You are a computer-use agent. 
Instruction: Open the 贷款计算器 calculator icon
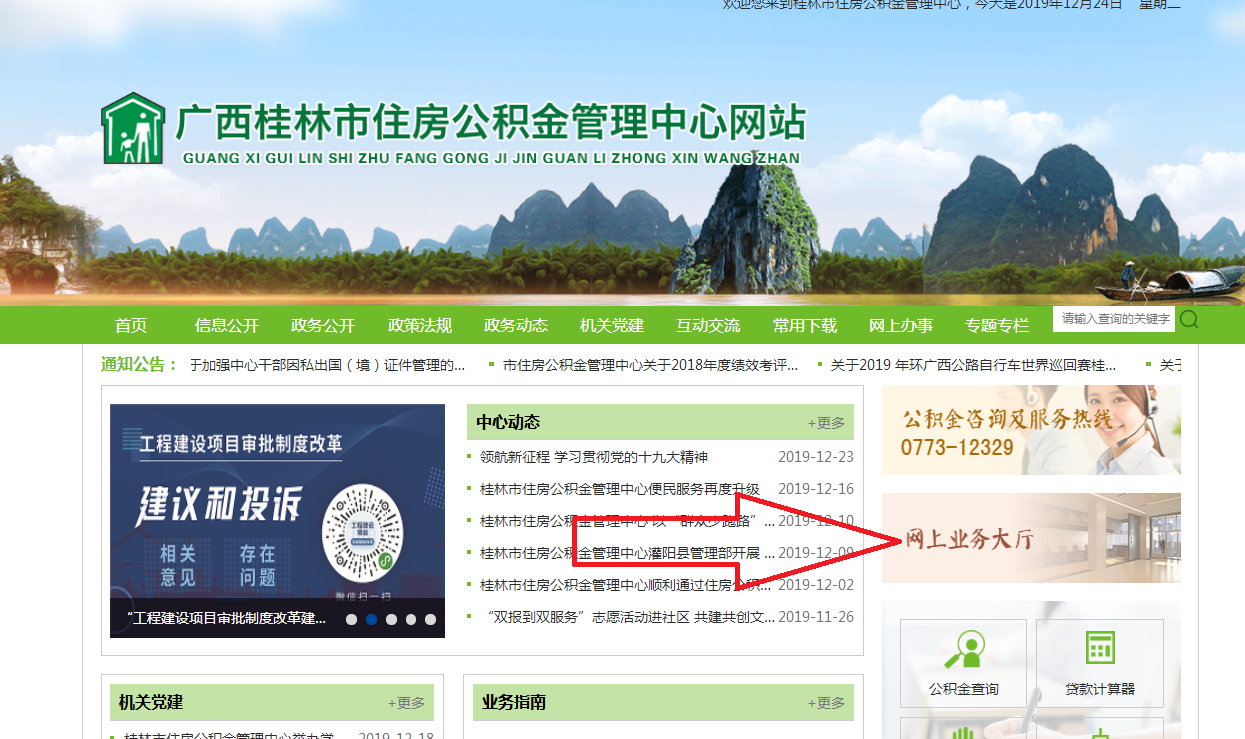coord(1099,662)
